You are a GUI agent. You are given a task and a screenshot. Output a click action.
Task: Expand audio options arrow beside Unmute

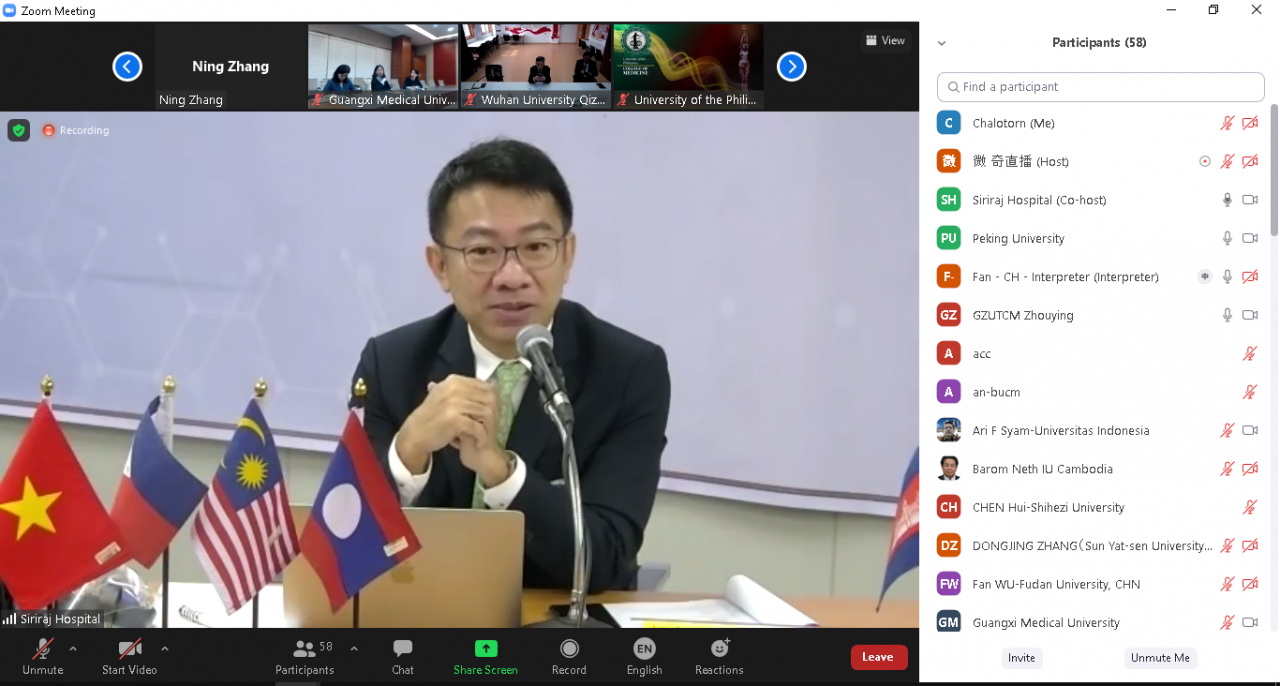tap(73, 648)
